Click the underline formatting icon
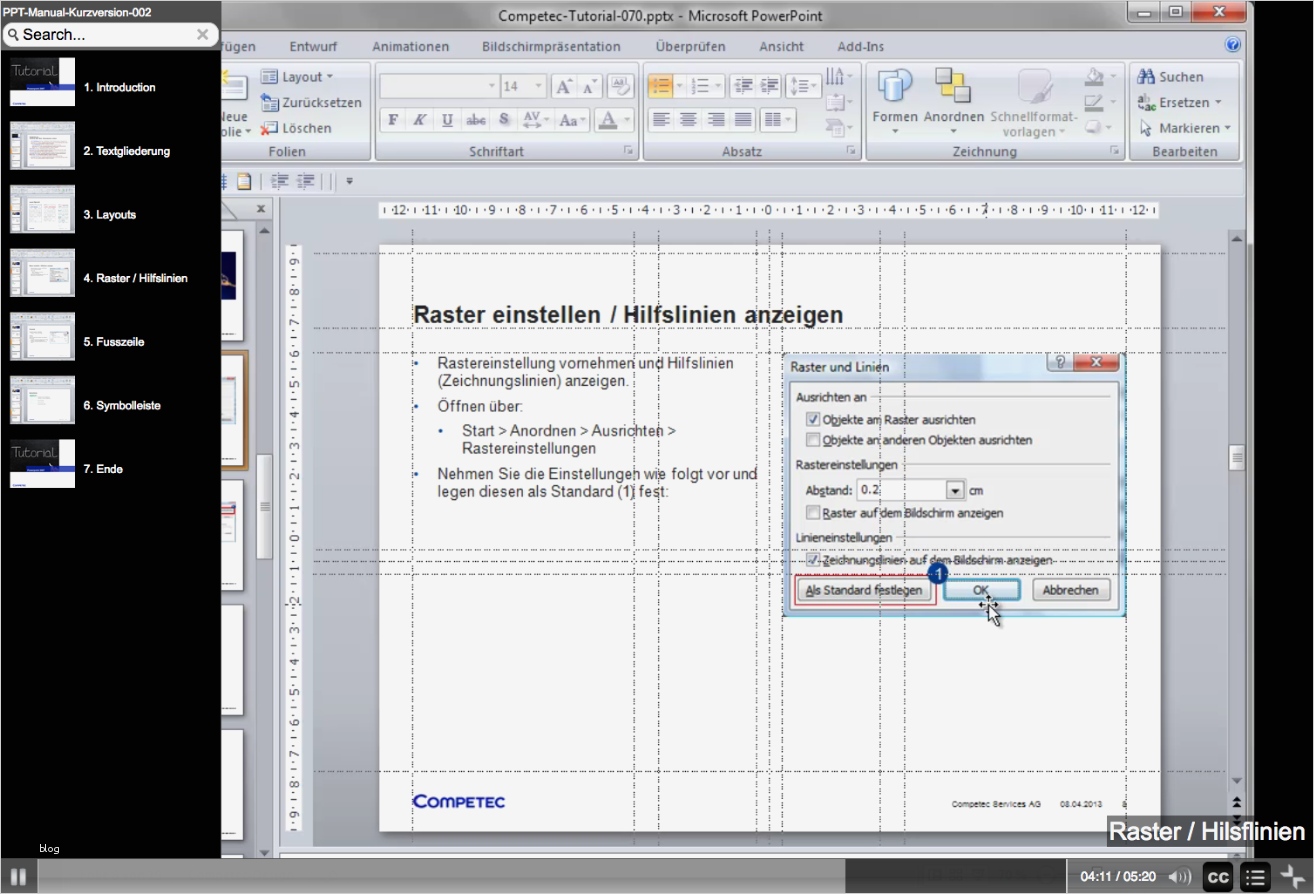The height and width of the screenshot is (894, 1314). point(447,120)
